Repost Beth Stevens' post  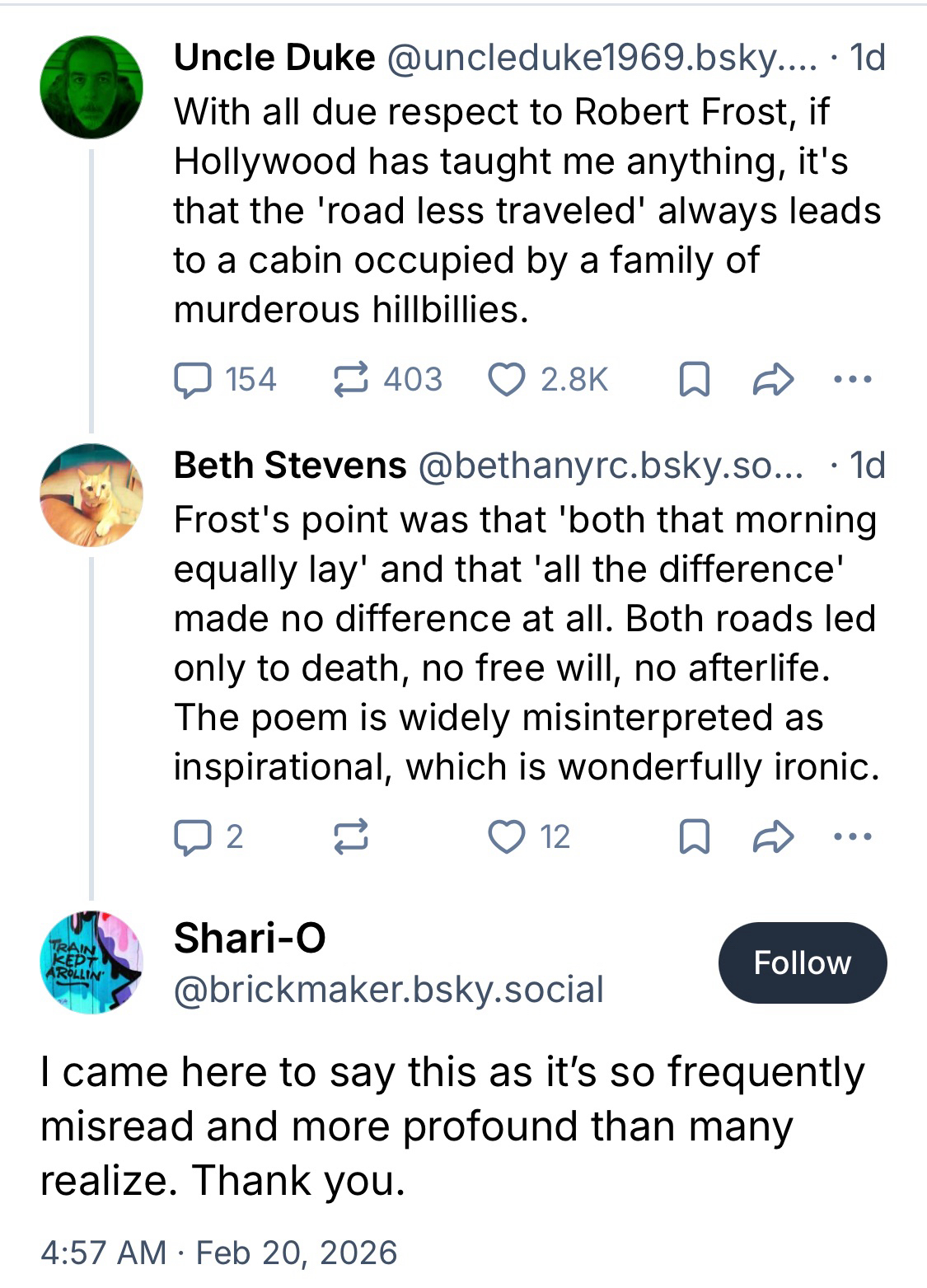click(351, 837)
